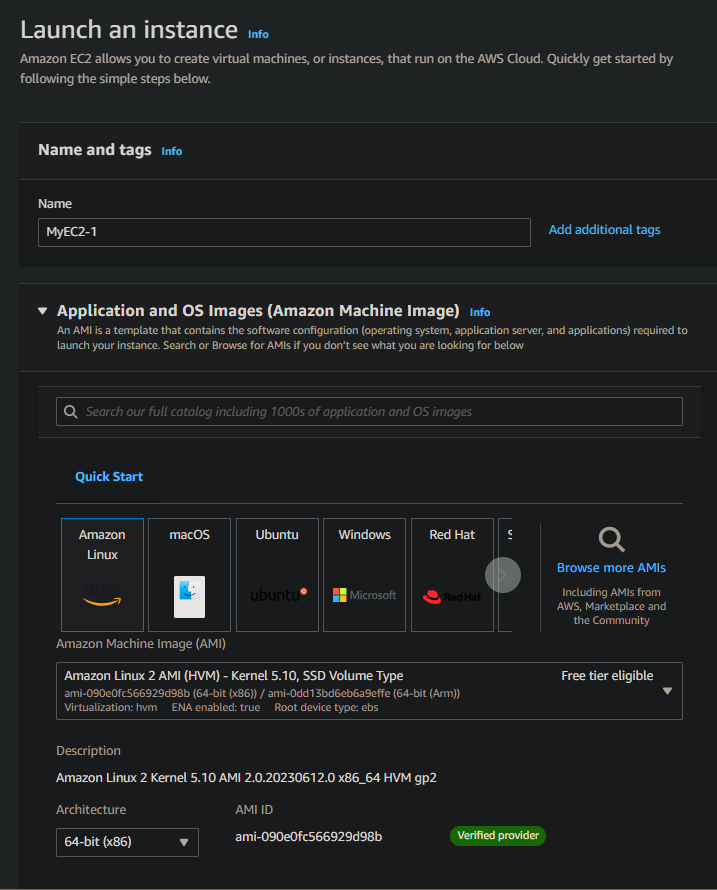The width and height of the screenshot is (717, 890).
Task: Click the 'Amazon Machine Image (AMI)' label
Action: [141, 644]
